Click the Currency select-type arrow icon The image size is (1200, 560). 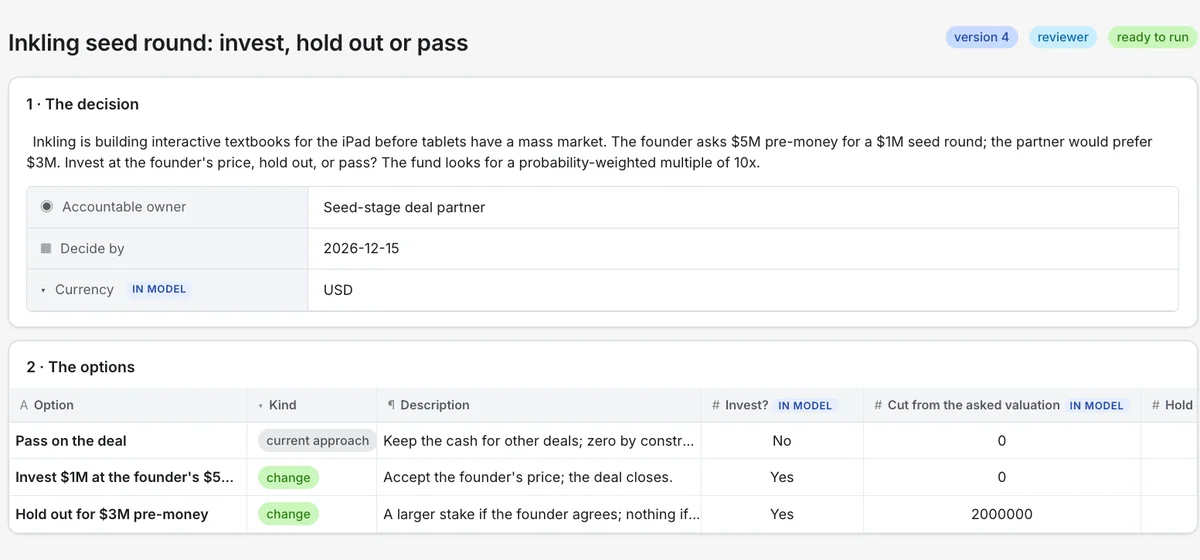tap(44, 290)
